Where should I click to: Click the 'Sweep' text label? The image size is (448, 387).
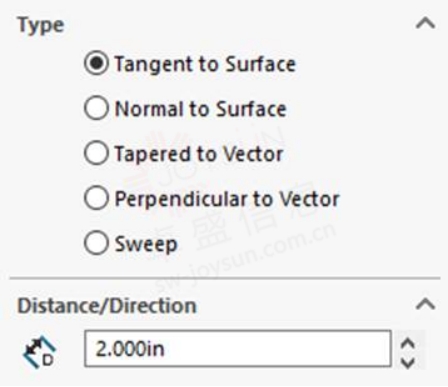(146, 244)
